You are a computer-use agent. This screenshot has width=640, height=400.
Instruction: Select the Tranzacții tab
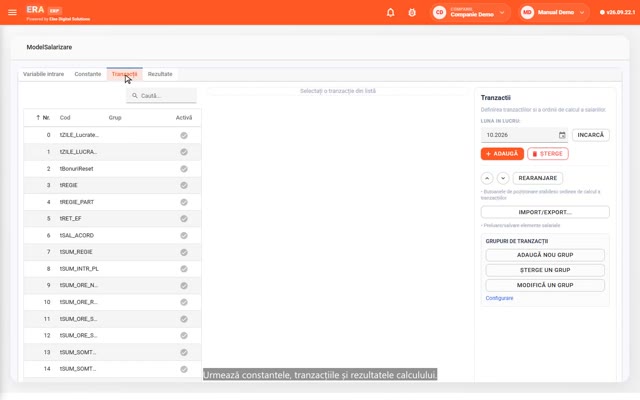coord(124,74)
